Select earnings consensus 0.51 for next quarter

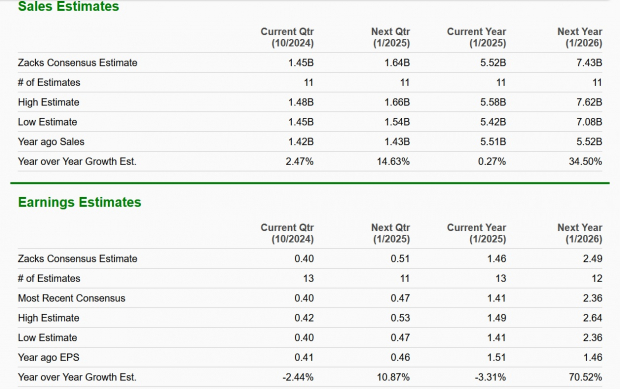click(400, 259)
